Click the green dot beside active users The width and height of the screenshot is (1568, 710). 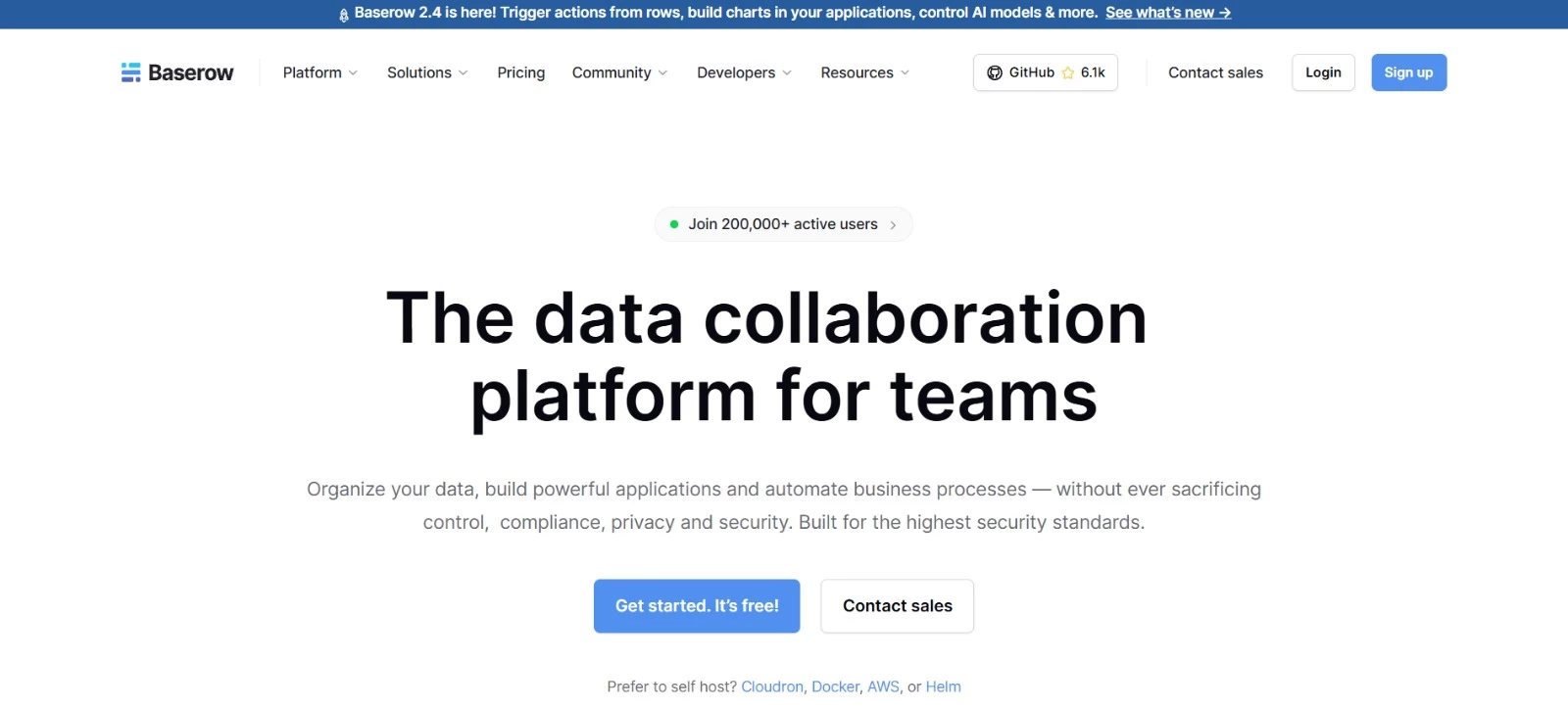[674, 224]
